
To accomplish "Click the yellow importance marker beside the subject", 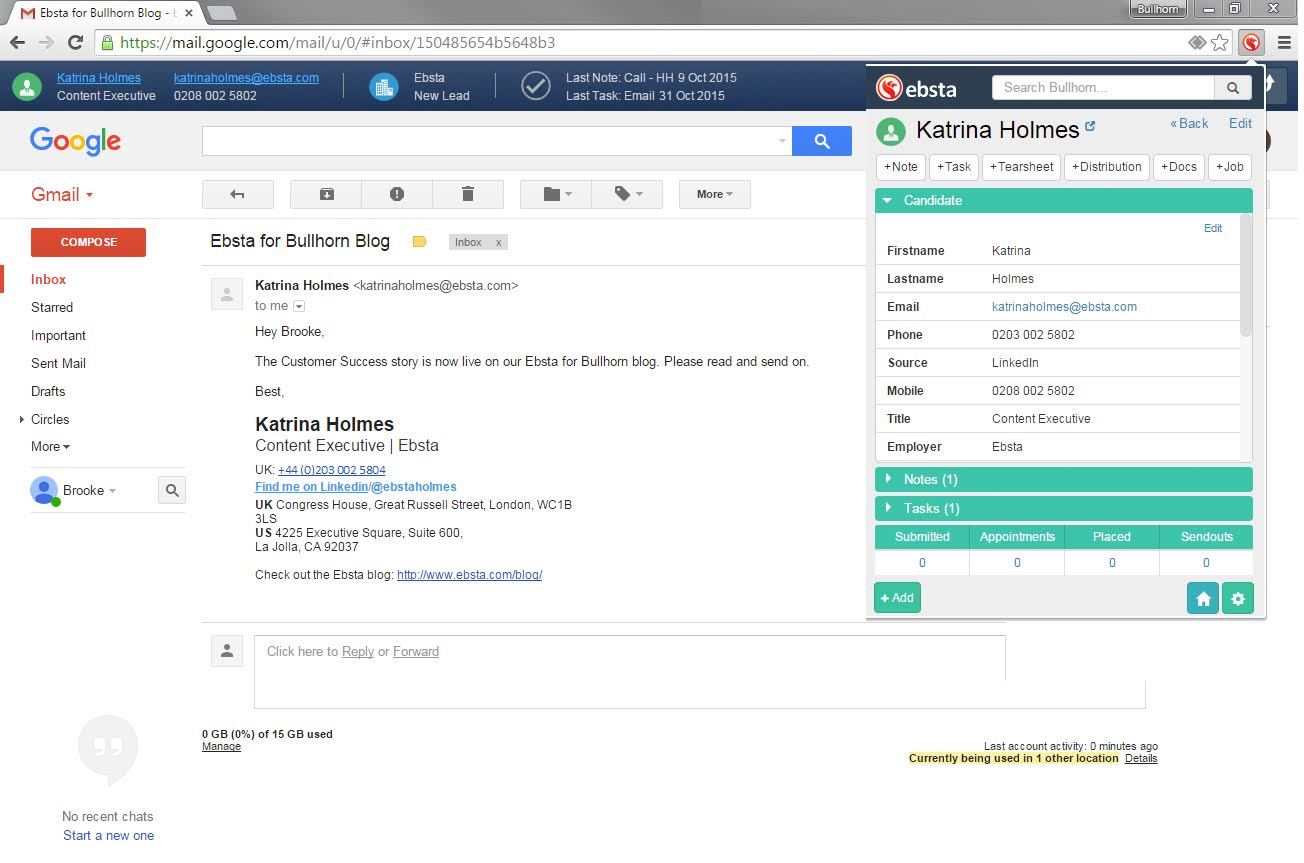I will (420, 242).
